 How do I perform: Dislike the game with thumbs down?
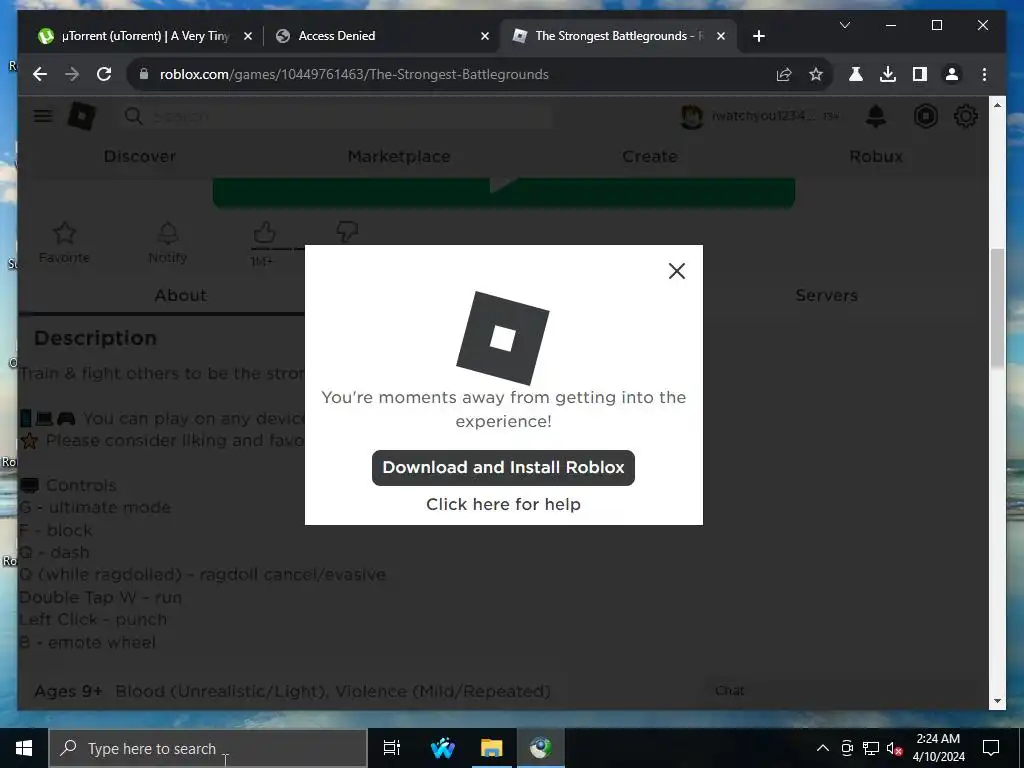coord(347,231)
